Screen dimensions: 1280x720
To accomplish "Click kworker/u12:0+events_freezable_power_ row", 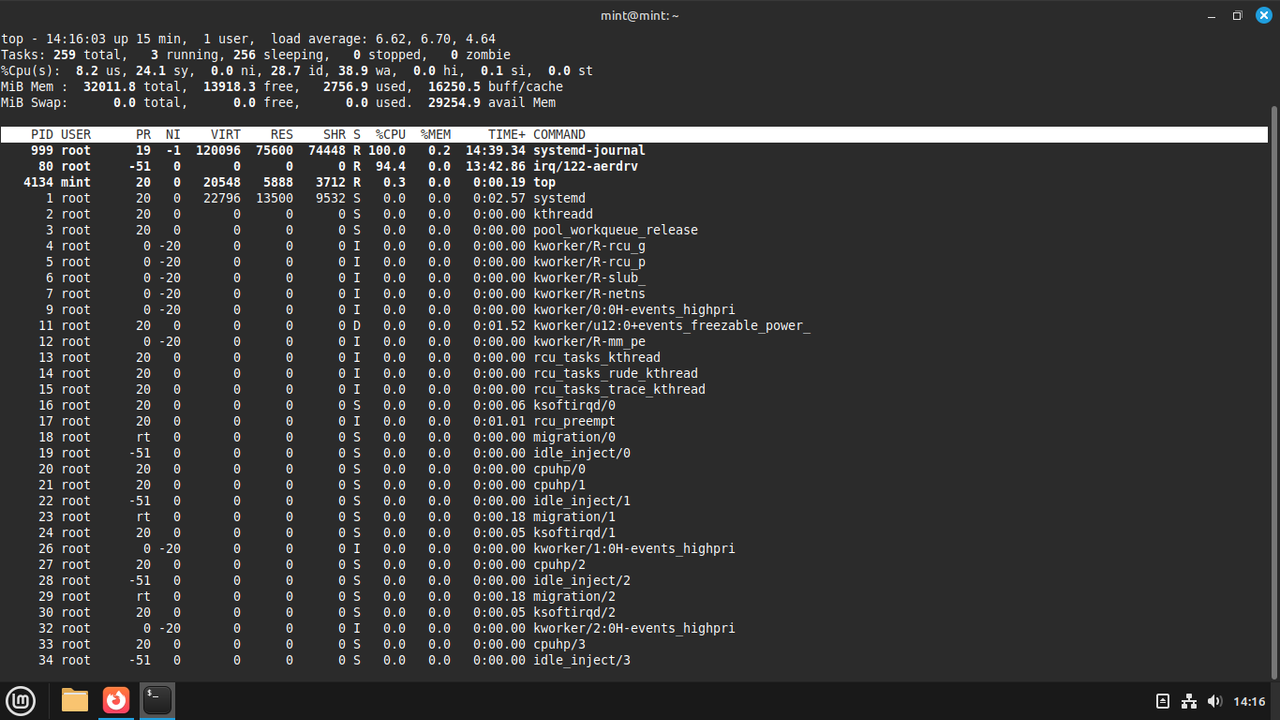I will coord(634,325).
